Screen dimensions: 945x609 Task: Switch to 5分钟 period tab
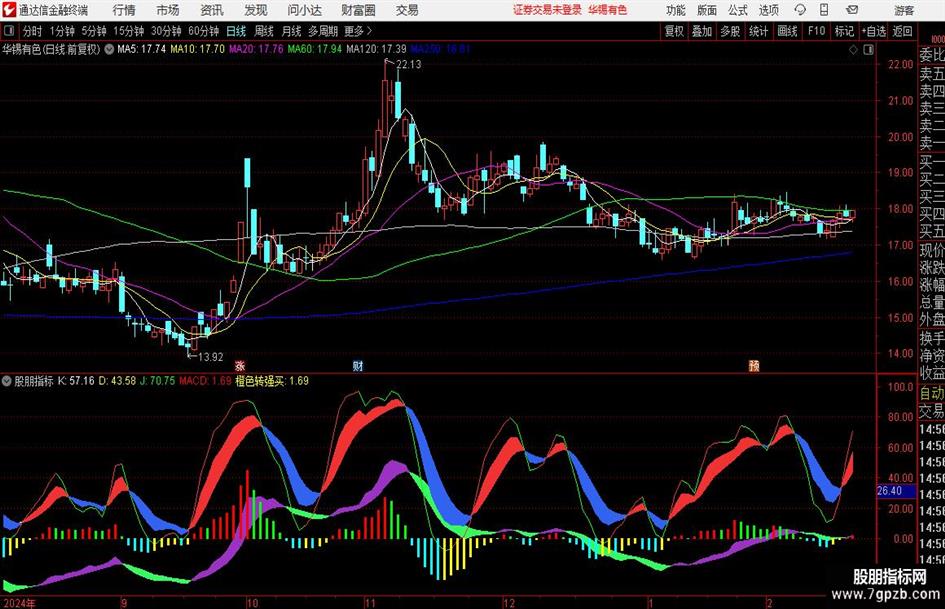[x=94, y=31]
